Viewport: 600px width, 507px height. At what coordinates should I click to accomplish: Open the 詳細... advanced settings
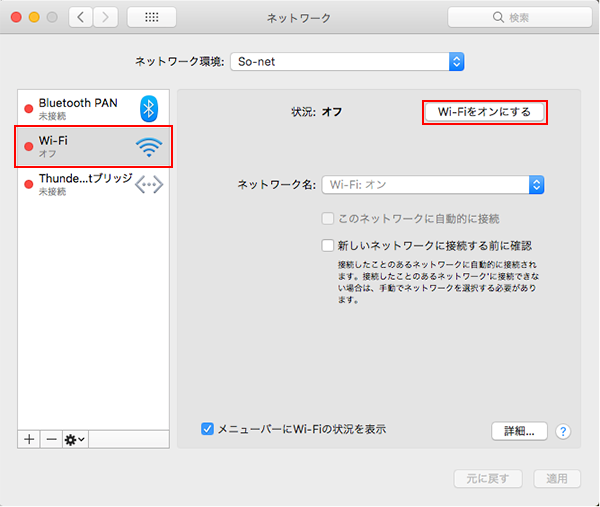click(518, 431)
